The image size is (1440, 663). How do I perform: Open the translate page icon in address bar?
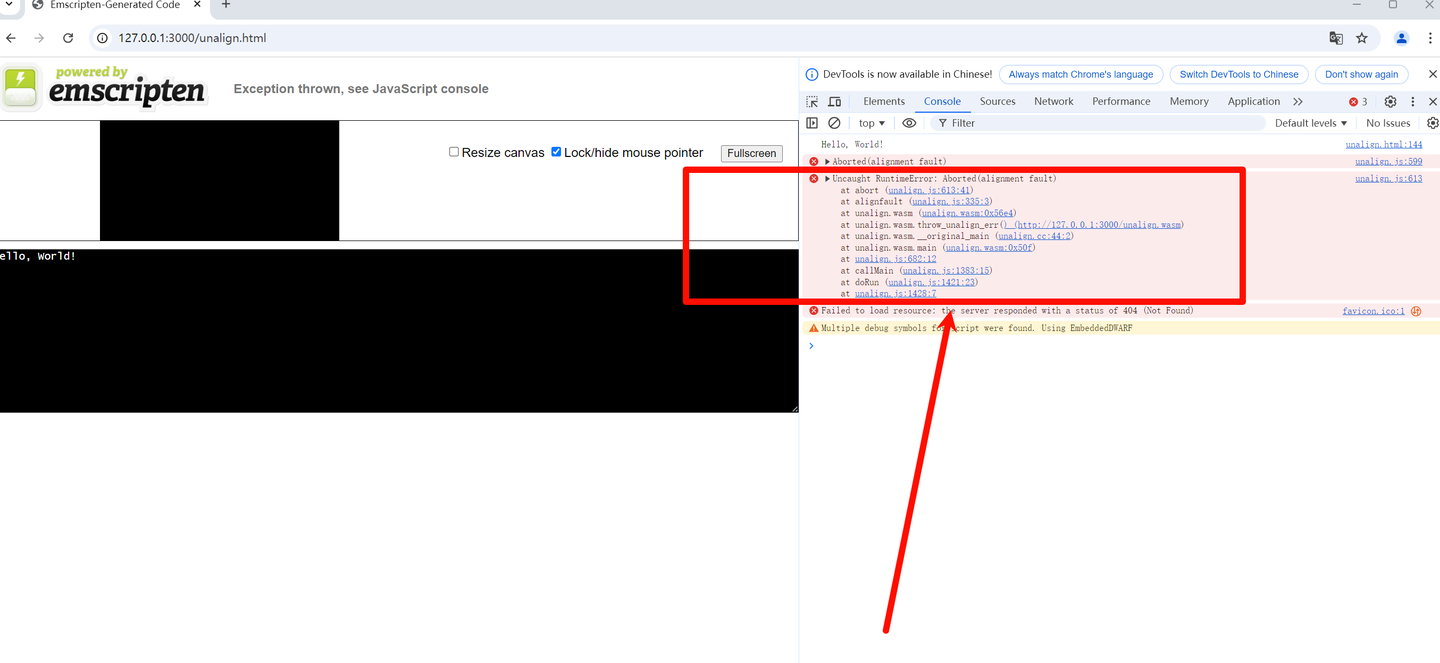pyautogui.click(x=1336, y=37)
